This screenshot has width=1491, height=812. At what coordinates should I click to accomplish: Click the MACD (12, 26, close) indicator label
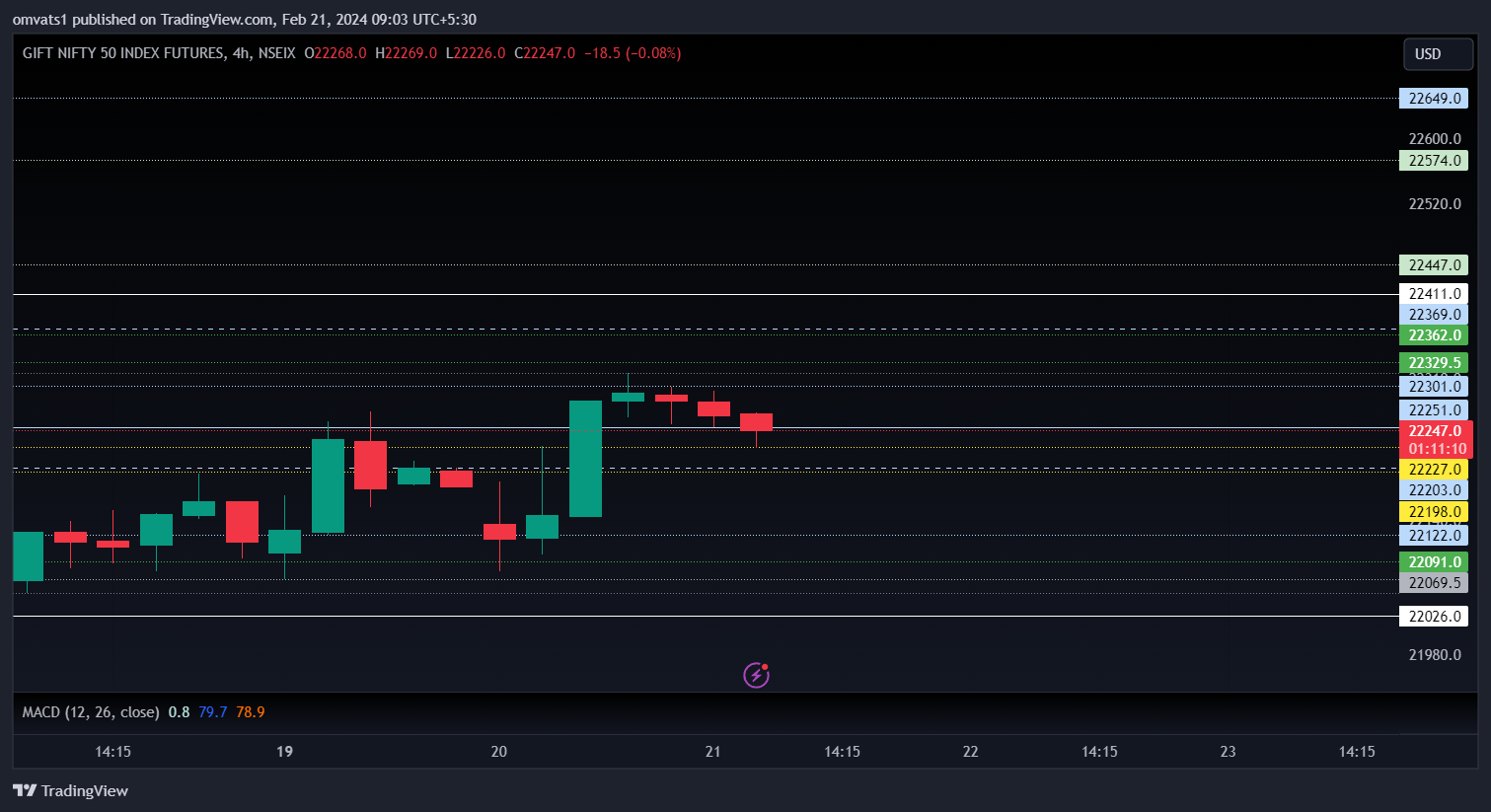click(x=91, y=711)
